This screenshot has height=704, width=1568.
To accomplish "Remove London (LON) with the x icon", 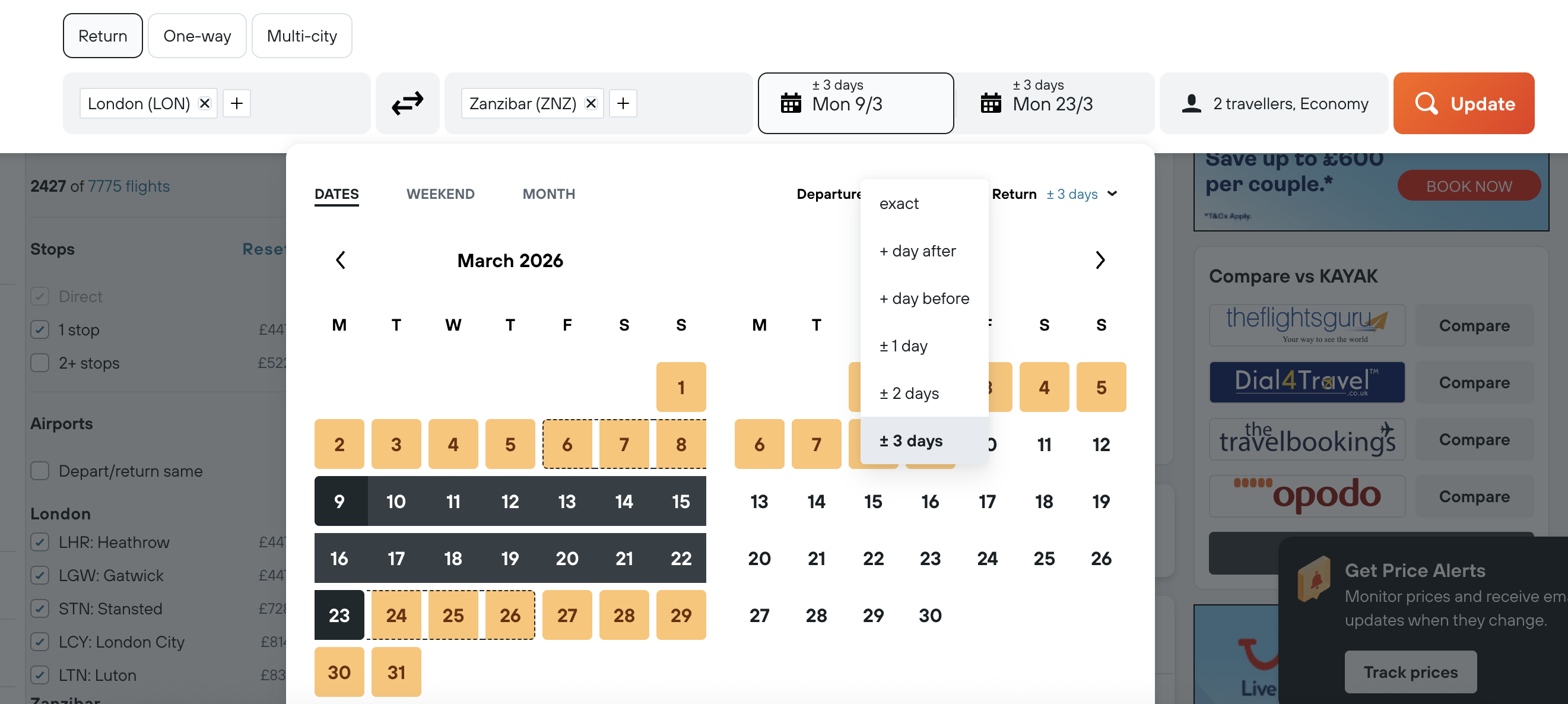I will 205,103.
